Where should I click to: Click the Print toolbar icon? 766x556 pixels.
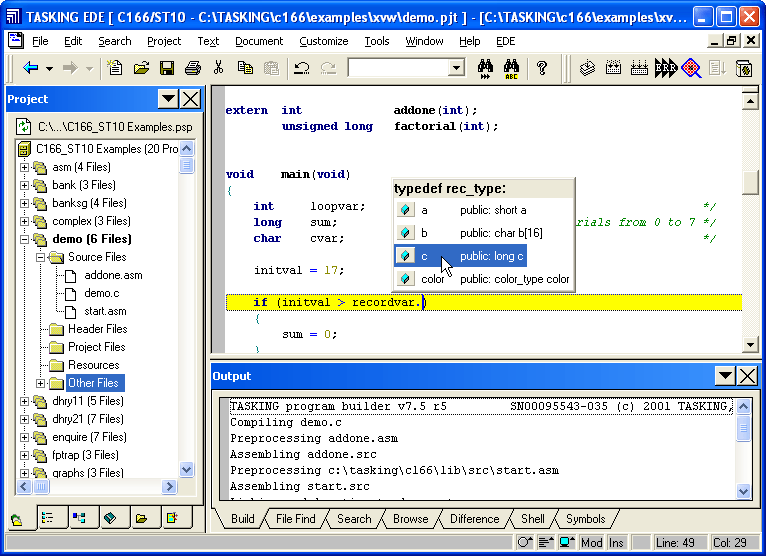click(x=193, y=68)
